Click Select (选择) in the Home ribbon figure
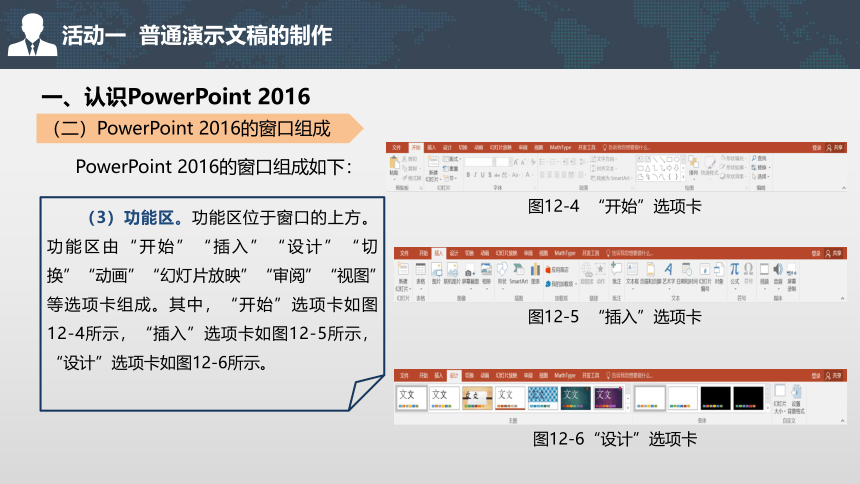The width and height of the screenshot is (860, 484). pyautogui.click(x=760, y=176)
